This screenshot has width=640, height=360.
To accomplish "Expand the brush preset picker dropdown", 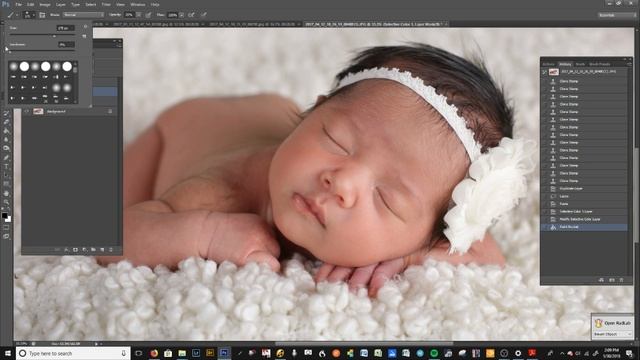I will (33, 15).
